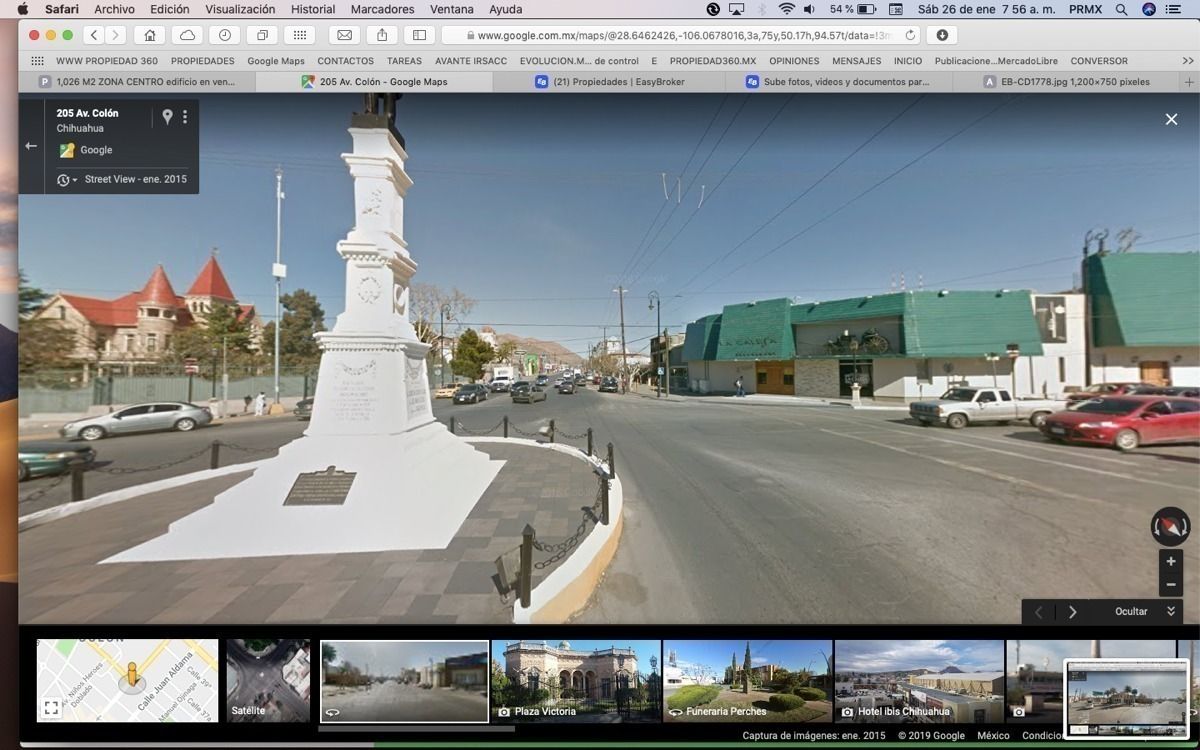Viewport: 1200px width, 750px height.
Task: Open the Edición menu
Action: tap(169, 9)
